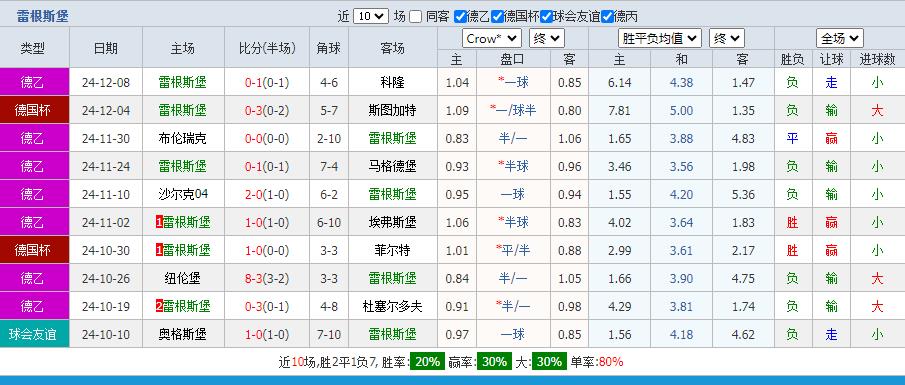Click 大 goals result in the 纽伦堡 row
Viewport: 905px width, 385px height.
(x=877, y=278)
